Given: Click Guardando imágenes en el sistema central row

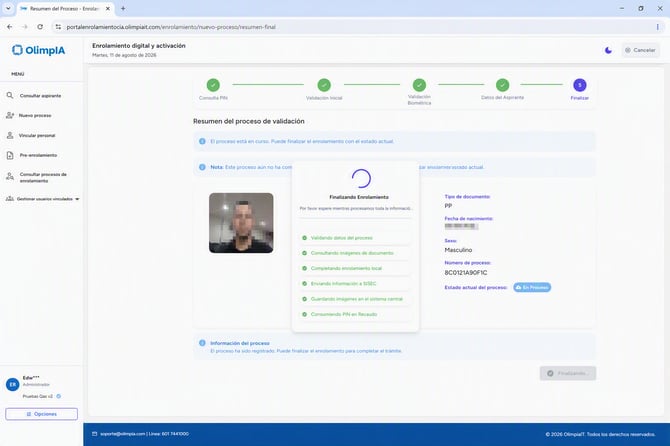Looking at the screenshot, I should pyautogui.click(x=356, y=299).
